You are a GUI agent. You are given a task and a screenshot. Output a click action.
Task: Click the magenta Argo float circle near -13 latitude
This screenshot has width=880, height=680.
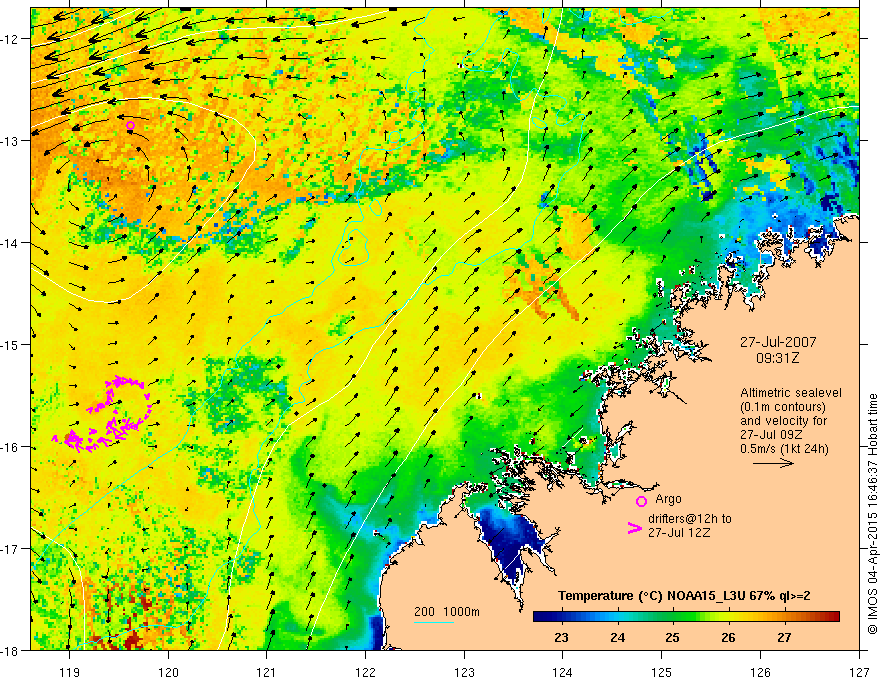[130, 125]
